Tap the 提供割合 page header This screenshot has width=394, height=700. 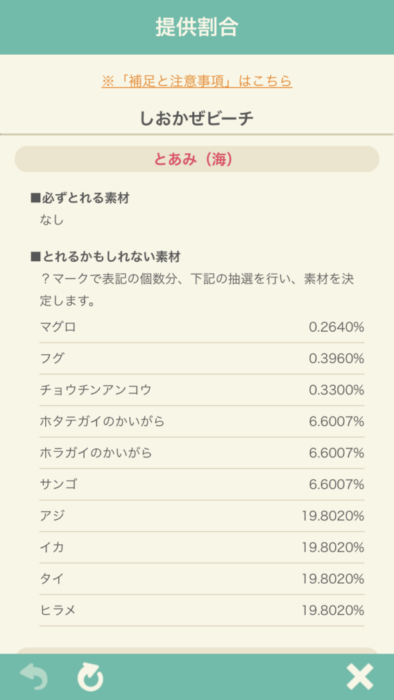pyautogui.click(x=197, y=27)
